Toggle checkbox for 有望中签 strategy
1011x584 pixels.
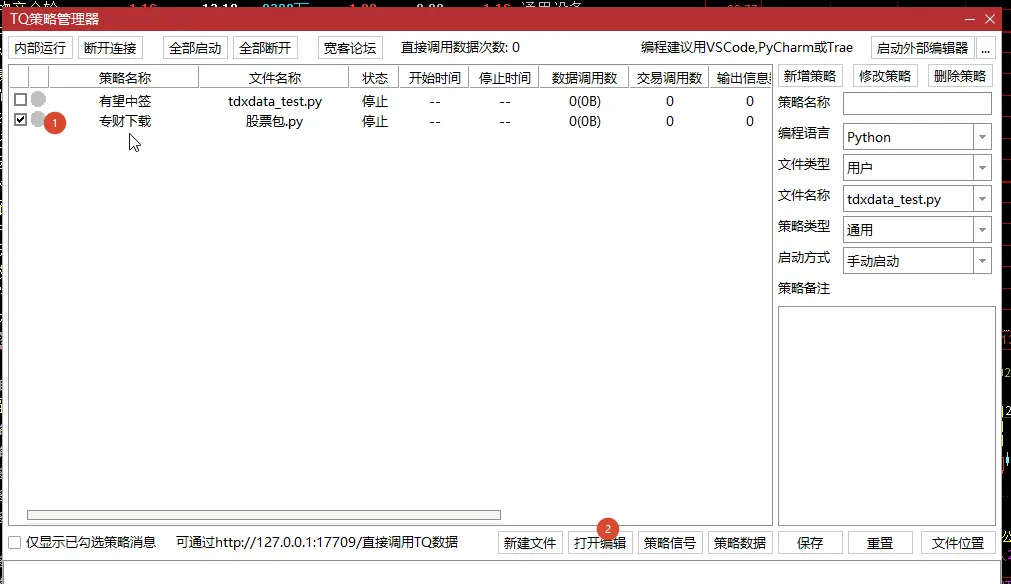(21, 100)
